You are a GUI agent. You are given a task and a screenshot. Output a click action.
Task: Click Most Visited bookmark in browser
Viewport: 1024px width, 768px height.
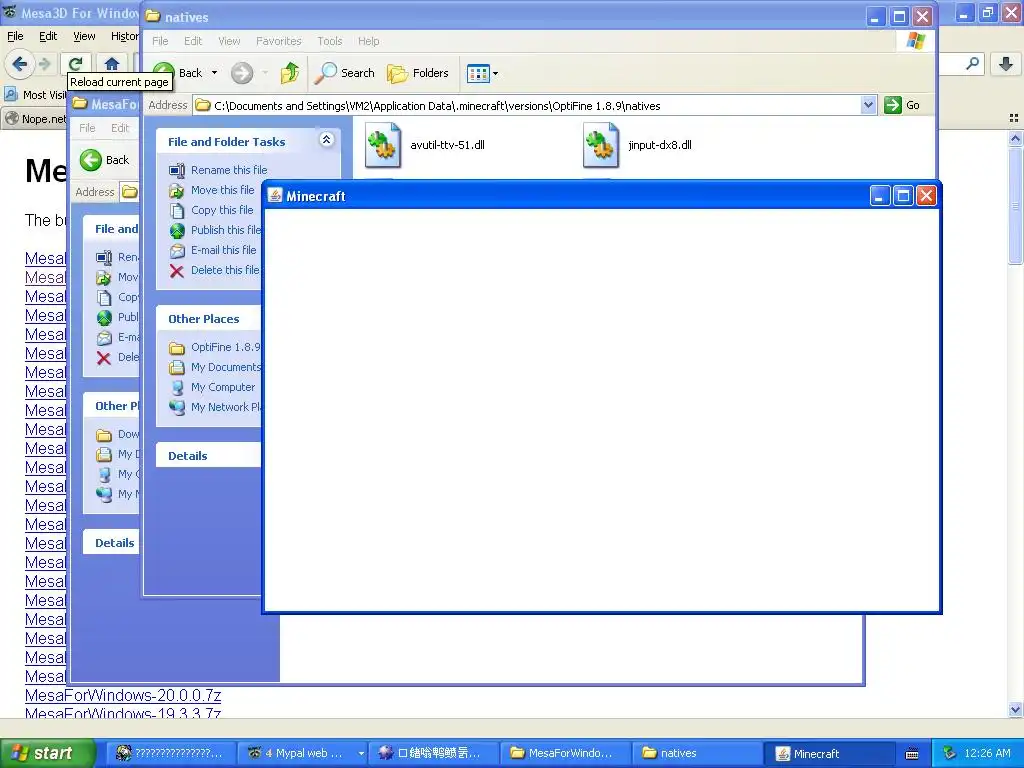point(36,95)
